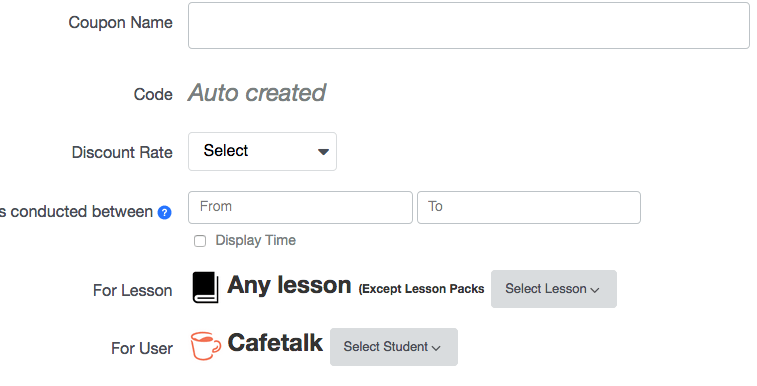Click the To date field
Viewport: 757px width, 386px height.
(x=529, y=207)
